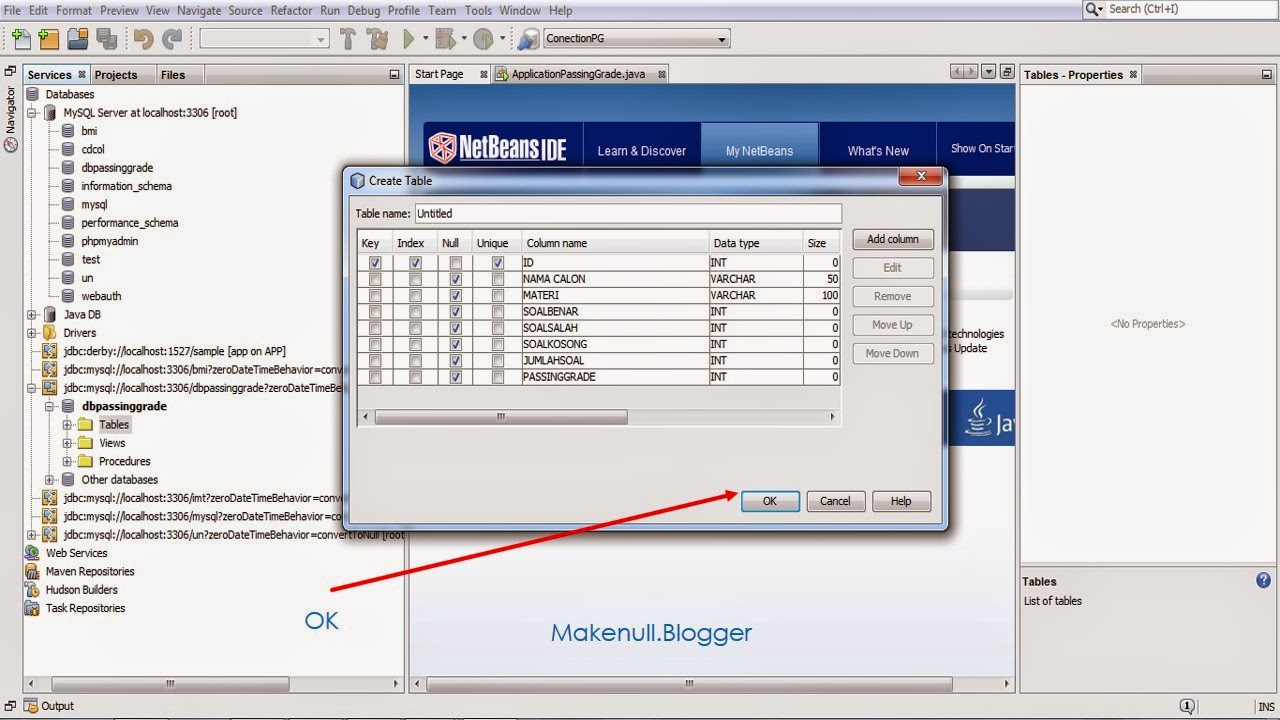Click the Hudson Builders icon
The width and height of the screenshot is (1280, 720).
tap(33, 590)
